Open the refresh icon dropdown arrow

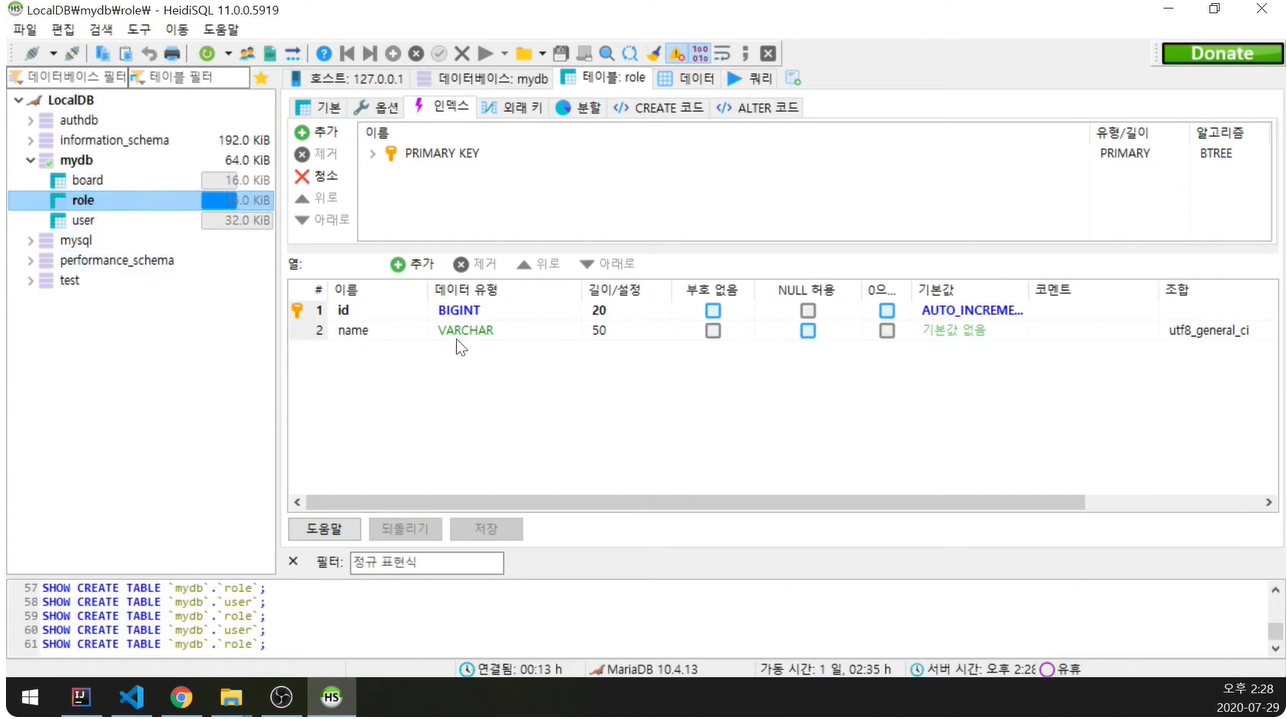[228, 53]
